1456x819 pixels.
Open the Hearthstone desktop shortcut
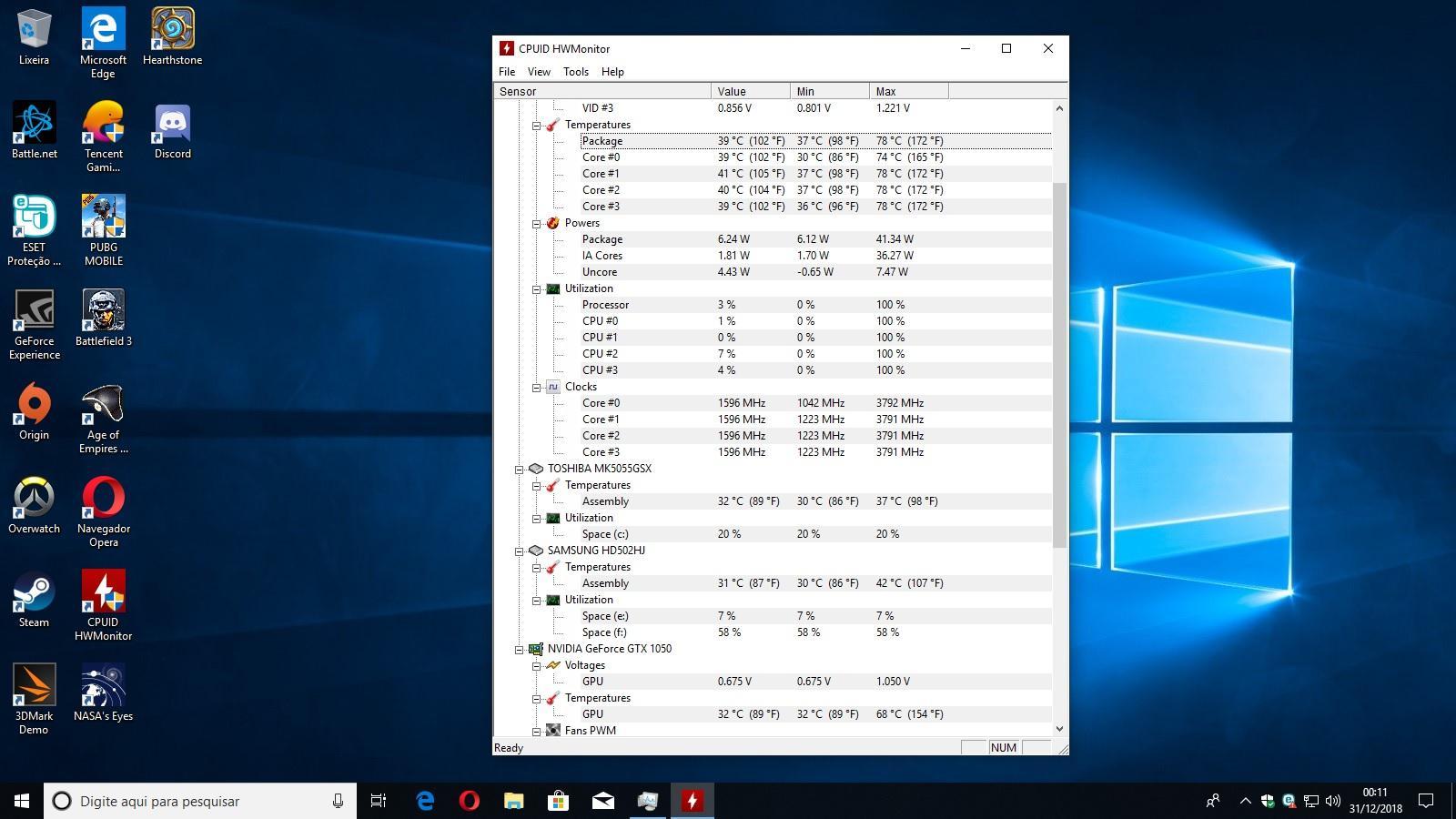(172, 36)
